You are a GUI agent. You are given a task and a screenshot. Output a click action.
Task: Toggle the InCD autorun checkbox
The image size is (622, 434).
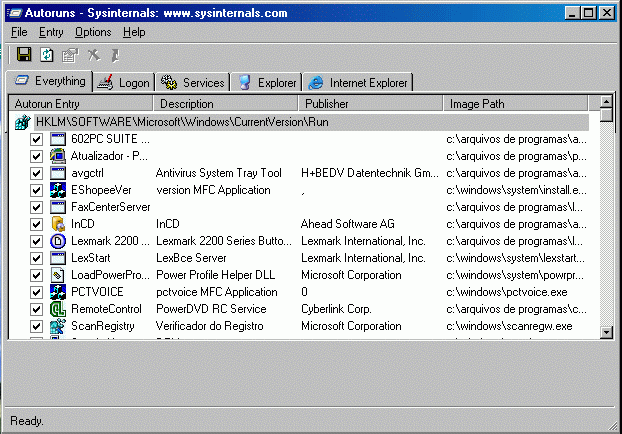(36, 224)
